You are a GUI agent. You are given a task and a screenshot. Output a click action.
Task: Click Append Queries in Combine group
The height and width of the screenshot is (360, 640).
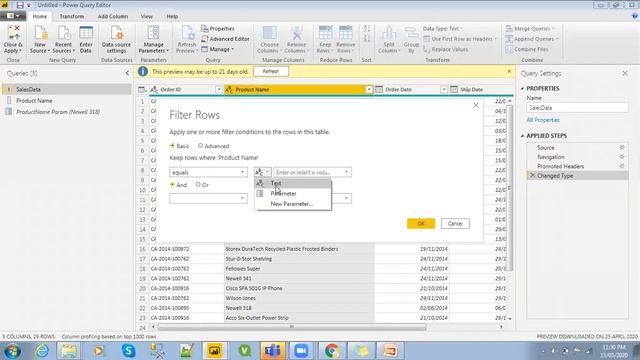(532, 39)
